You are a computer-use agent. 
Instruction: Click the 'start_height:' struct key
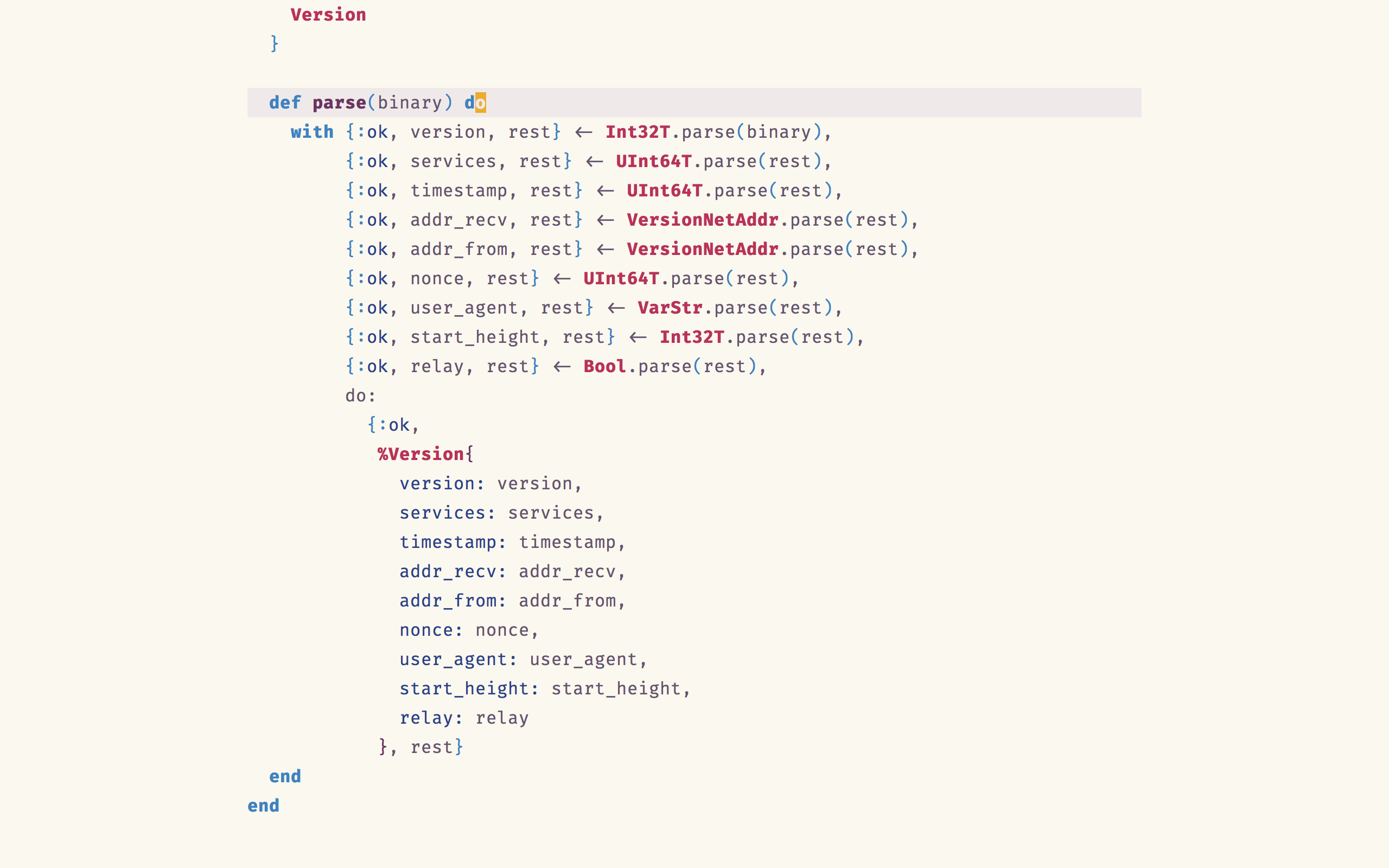pyautogui.click(x=469, y=688)
